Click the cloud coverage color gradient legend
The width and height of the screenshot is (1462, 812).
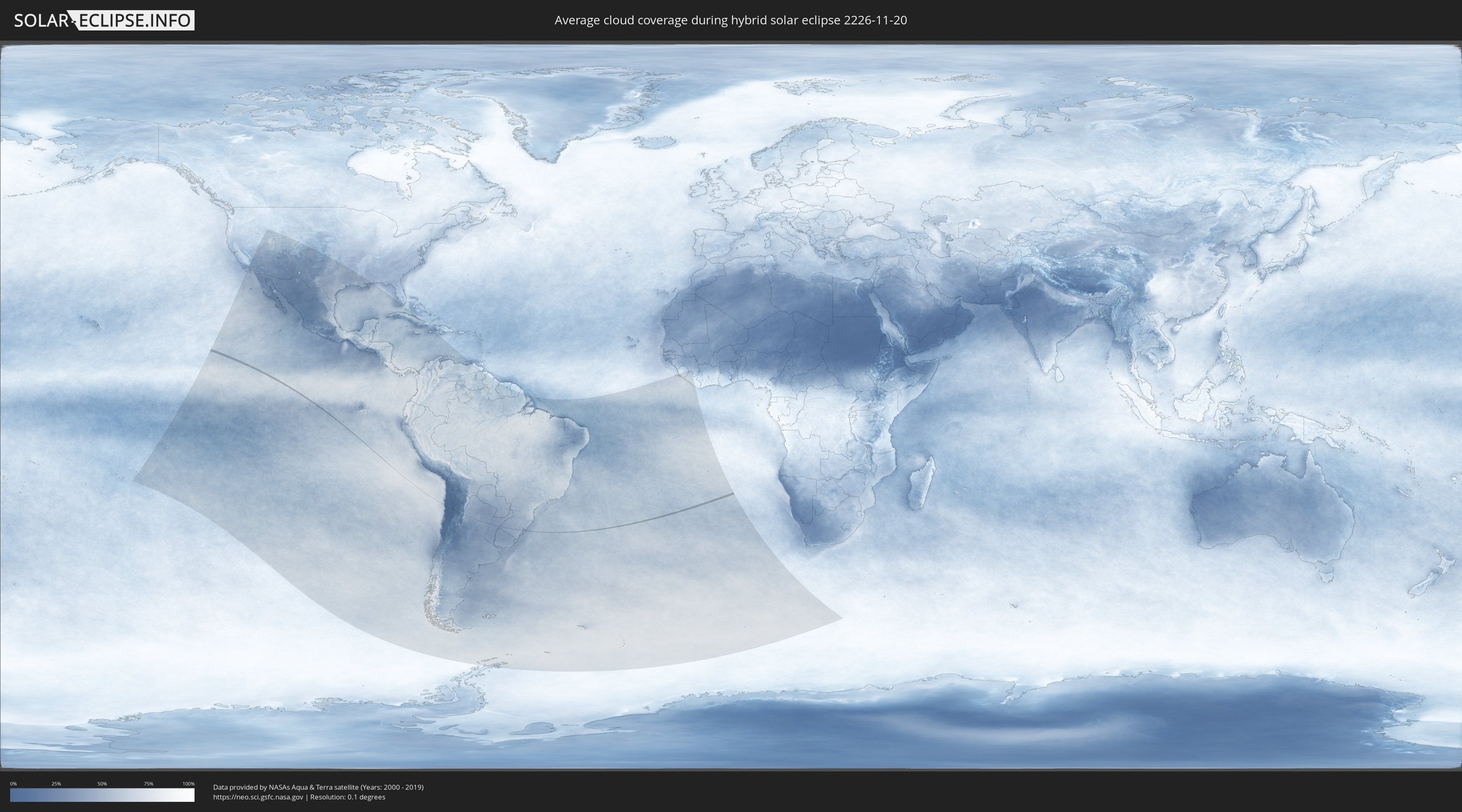(102, 795)
